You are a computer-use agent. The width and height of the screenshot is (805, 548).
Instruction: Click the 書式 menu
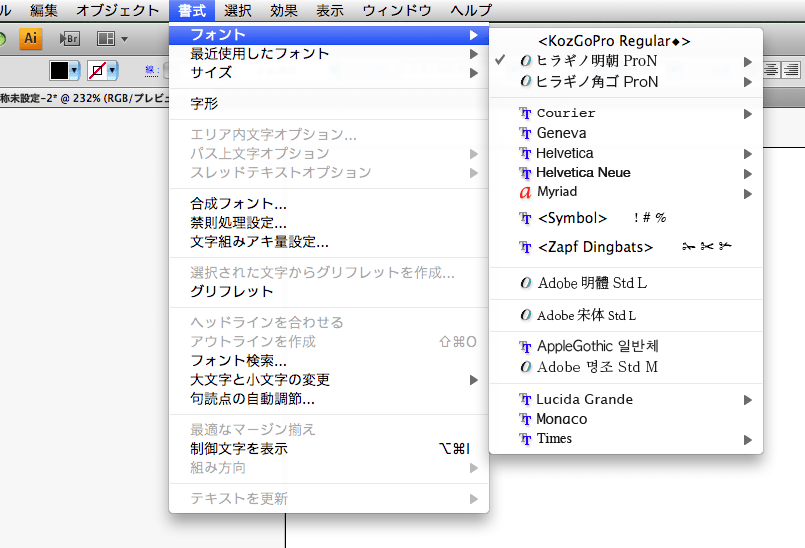pyautogui.click(x=192, y=10)
